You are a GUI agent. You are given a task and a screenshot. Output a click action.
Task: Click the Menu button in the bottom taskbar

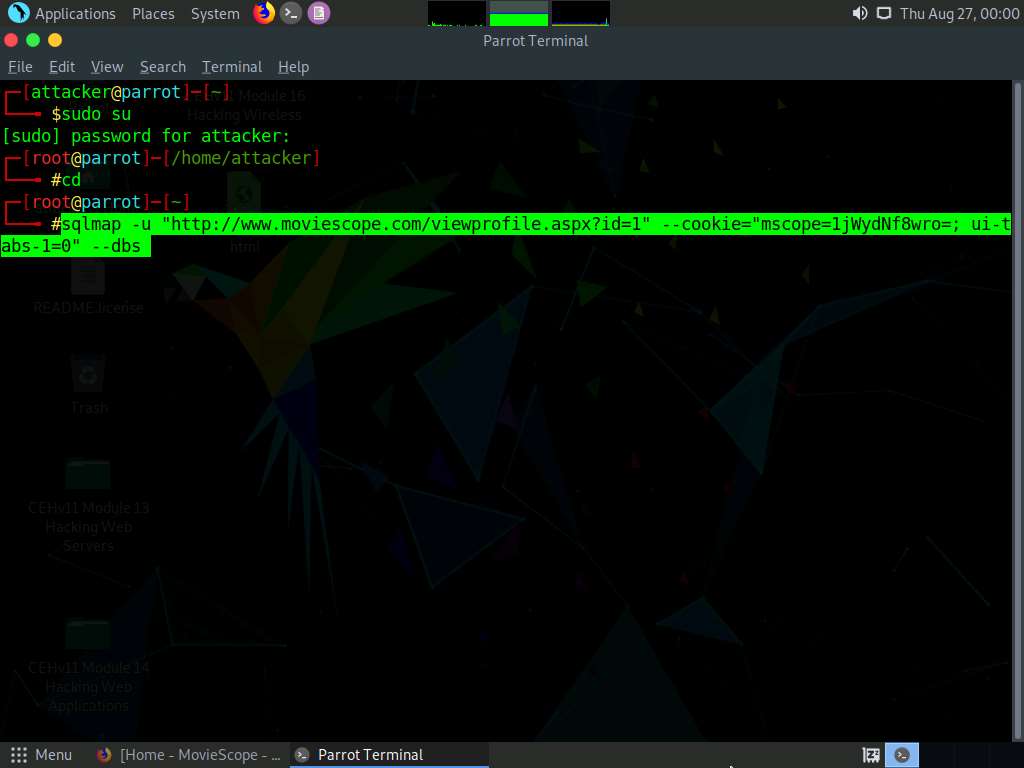click(42, 755)
